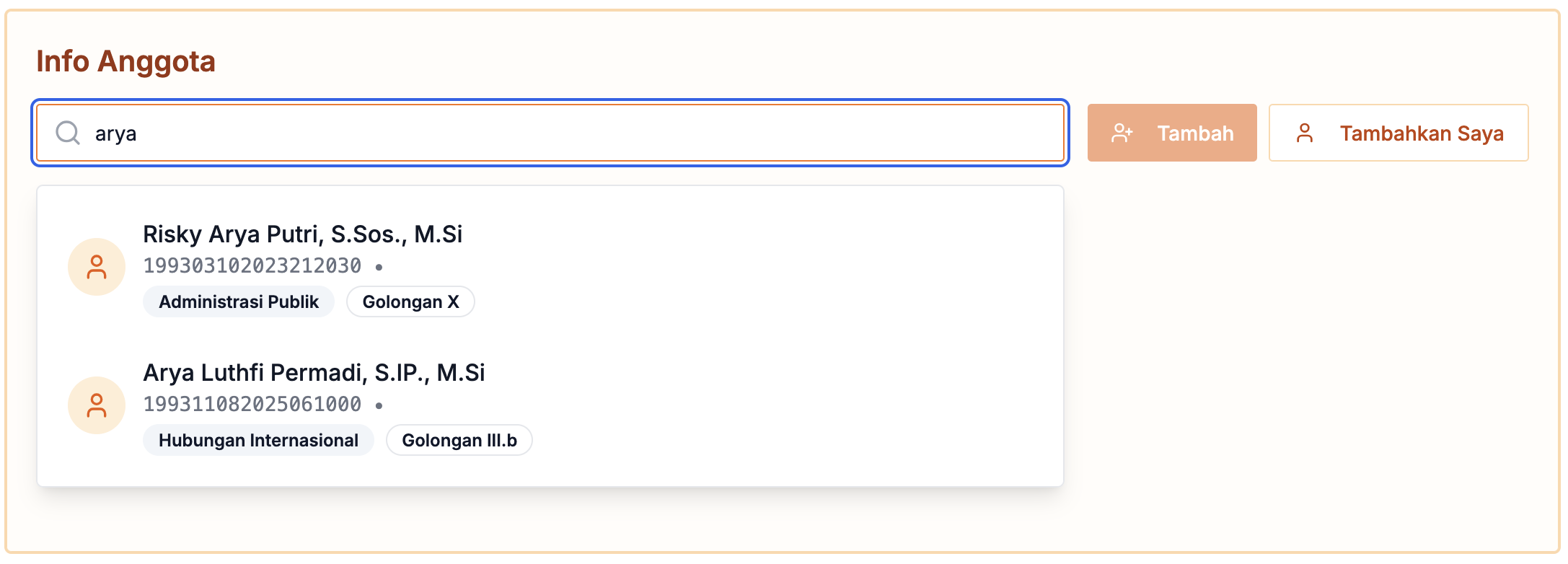This screenshot has height=564, width=1568.
Task: Select Risky Arya Putri from search results
Action: (303, 234)
